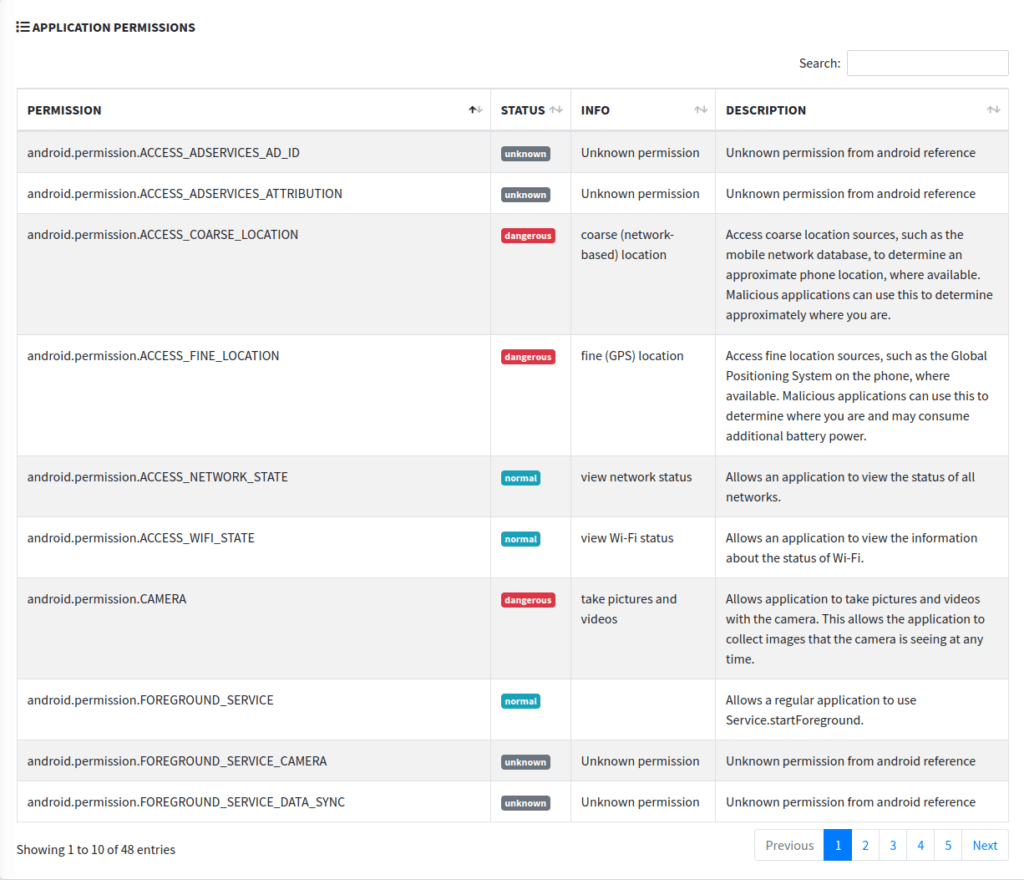Click the DESCRIPTION column header text
Image resolution: width=1024 pixels, height=880 pixels.
tap(765, 110)
